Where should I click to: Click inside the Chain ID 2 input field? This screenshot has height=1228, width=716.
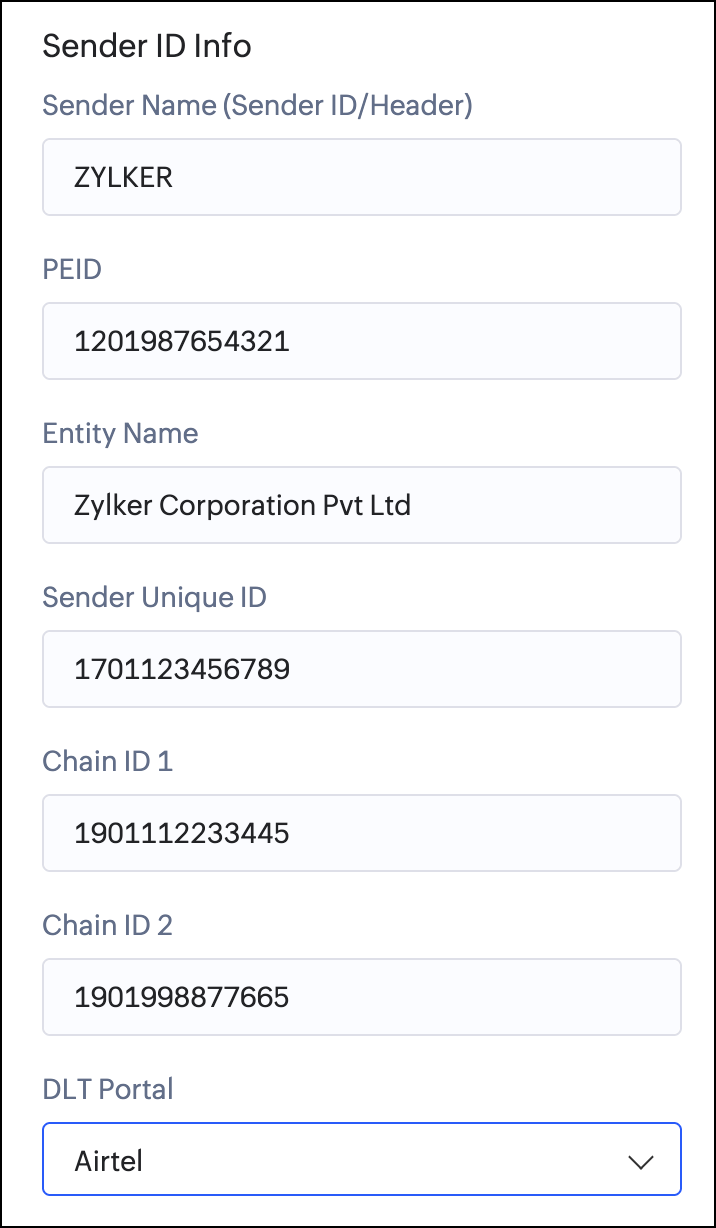point(362,997)
